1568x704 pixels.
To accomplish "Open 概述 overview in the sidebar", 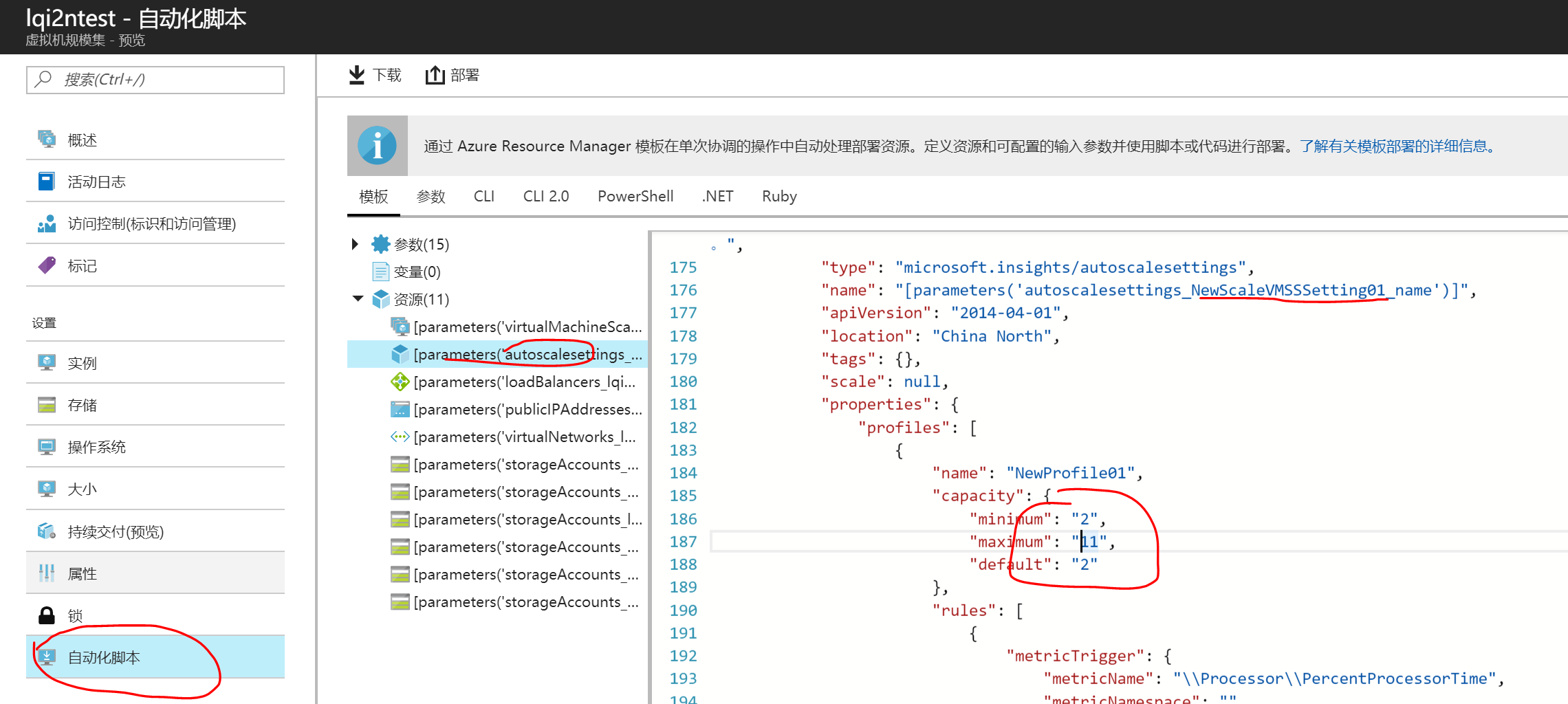I will (x=82, y=140).
